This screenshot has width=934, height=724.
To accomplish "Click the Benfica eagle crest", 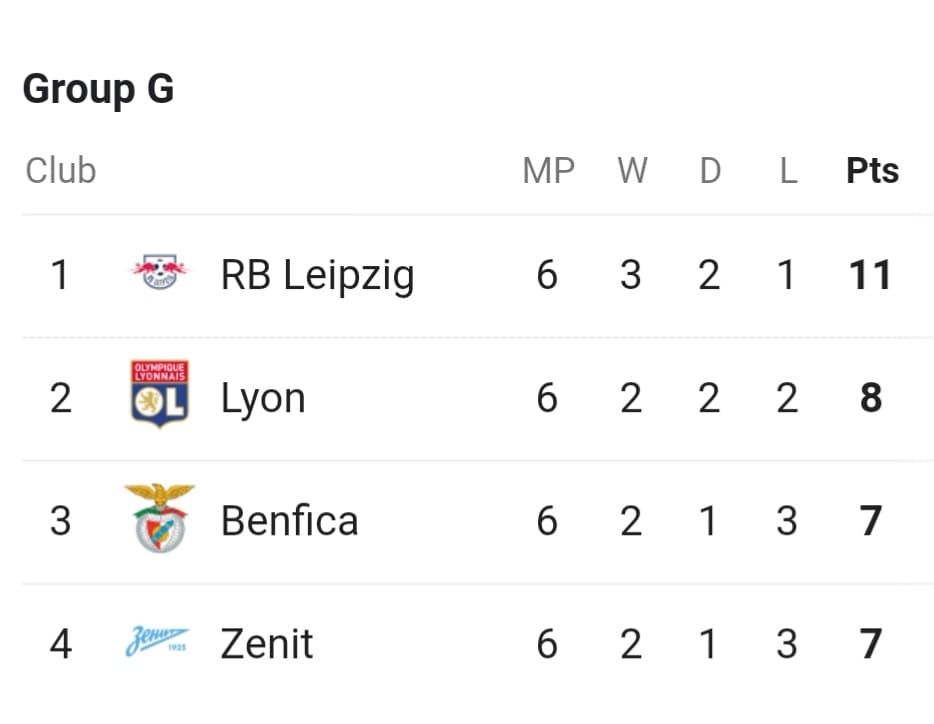I will [x=160, y=518].
